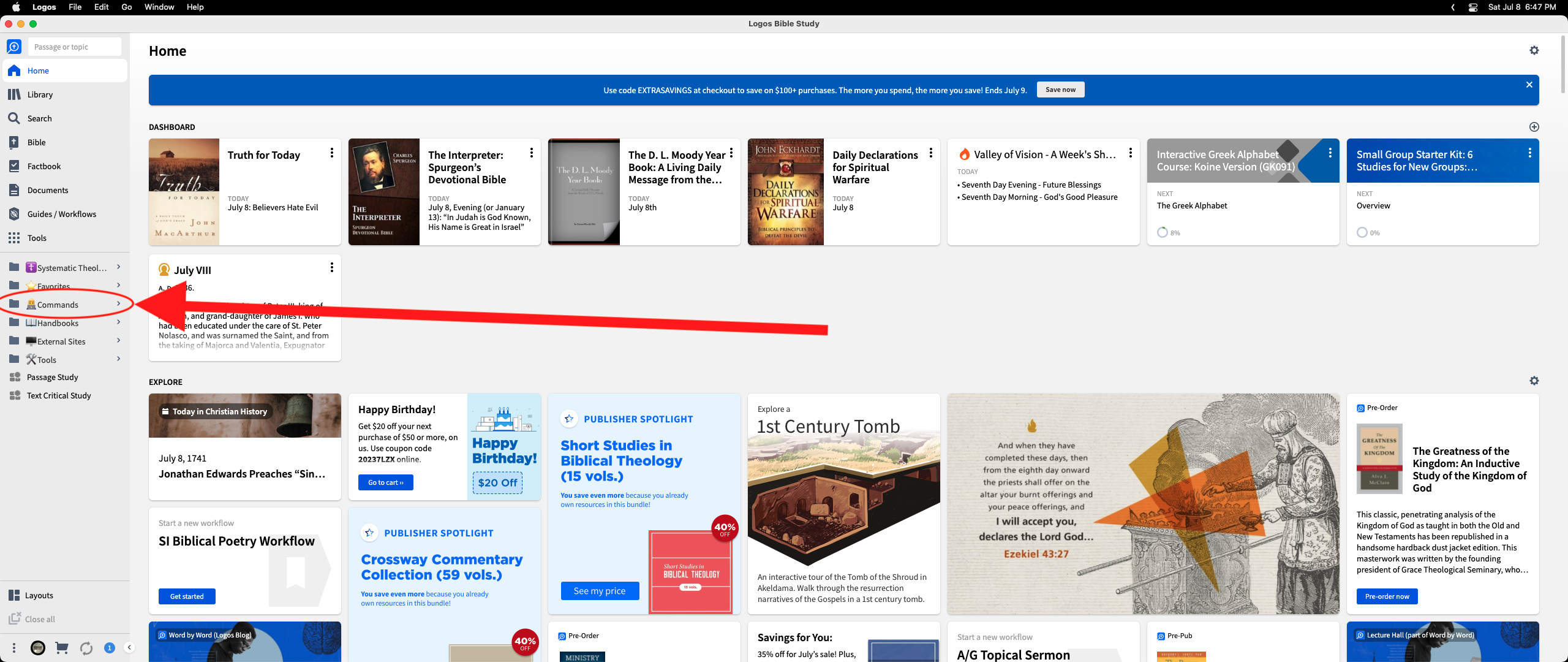Click the 0% progress ring on Small Group card

click(x=1362, y=232)
